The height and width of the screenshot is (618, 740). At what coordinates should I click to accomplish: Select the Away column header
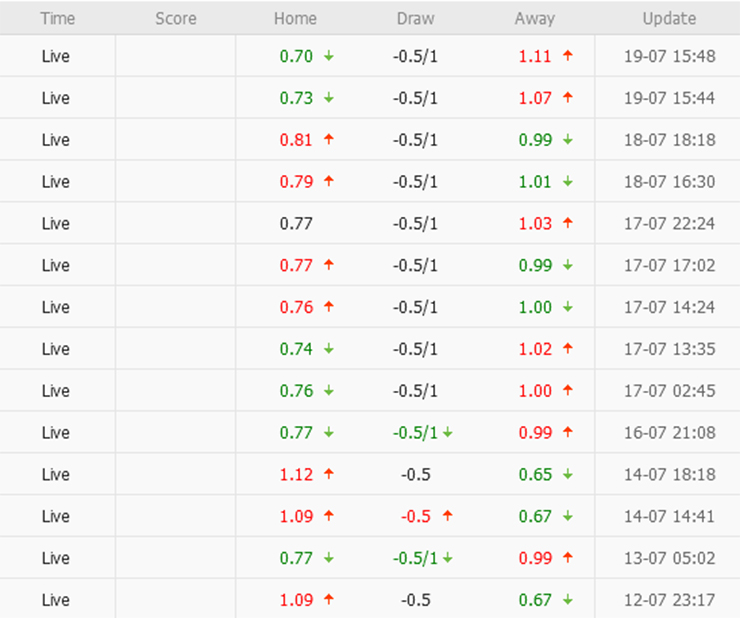tap(534, 18)
